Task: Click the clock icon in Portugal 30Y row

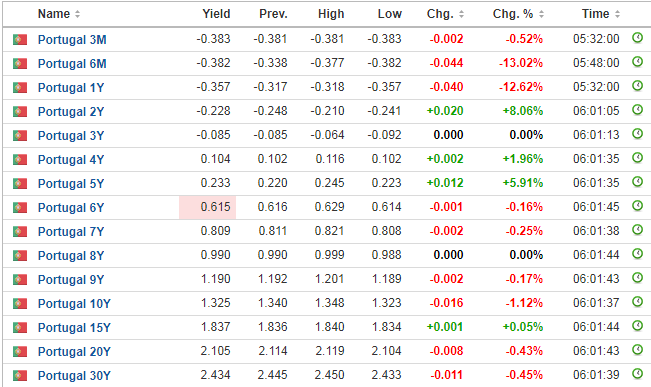Action: (x=637, y=374)
